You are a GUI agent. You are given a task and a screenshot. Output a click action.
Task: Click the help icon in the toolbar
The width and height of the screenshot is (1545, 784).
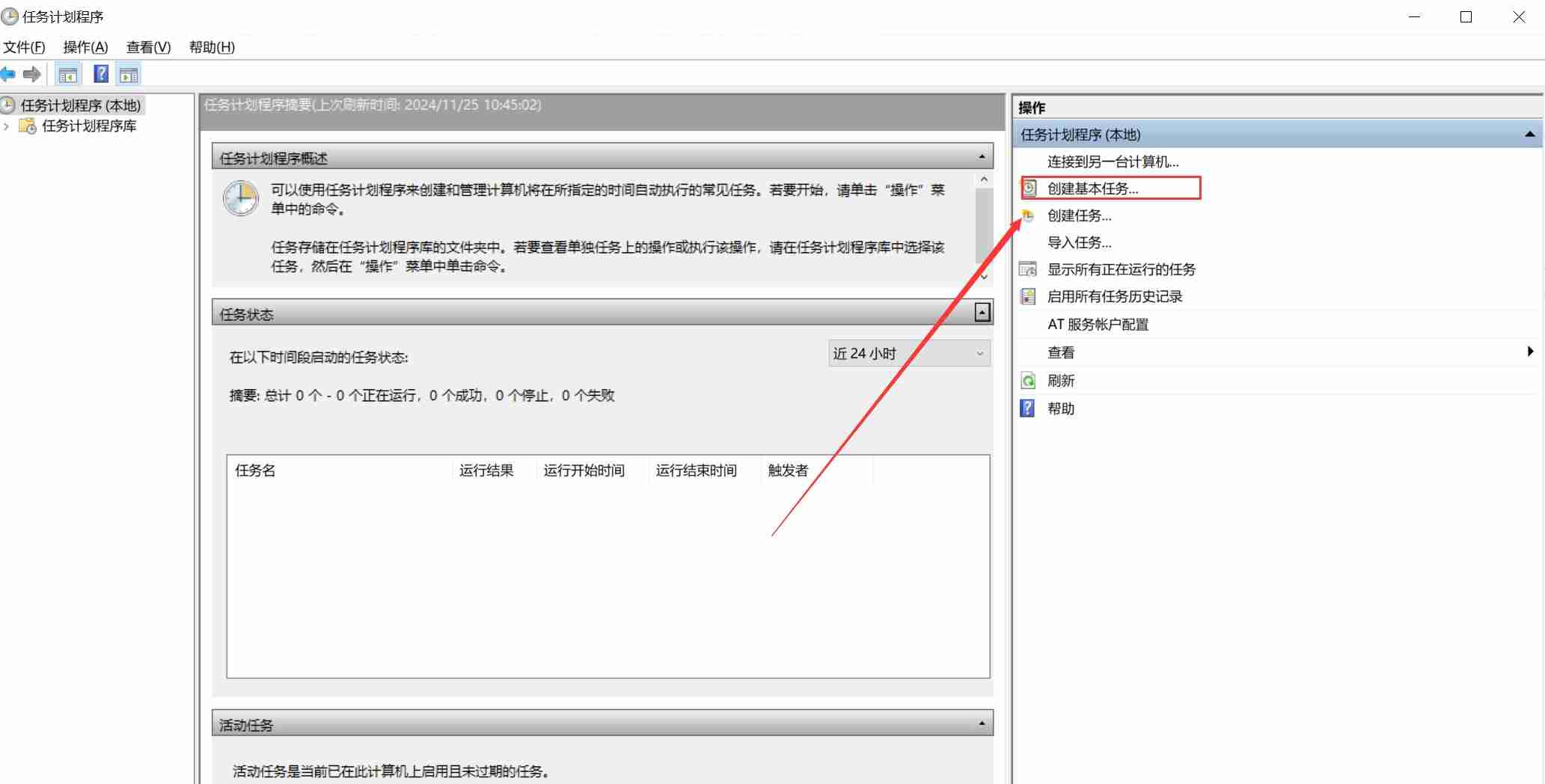pyautogui.click(x=100, y=73)
